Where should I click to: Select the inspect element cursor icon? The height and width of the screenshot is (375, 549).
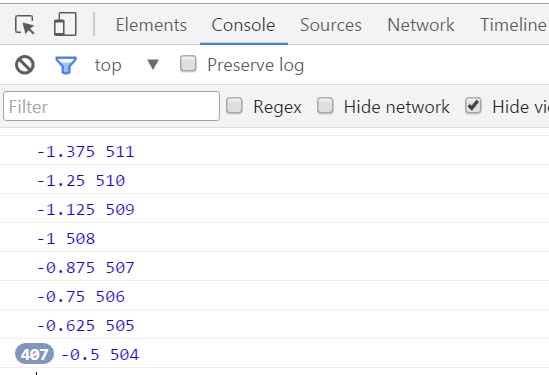pyautogui.click(x=25, y=25)
